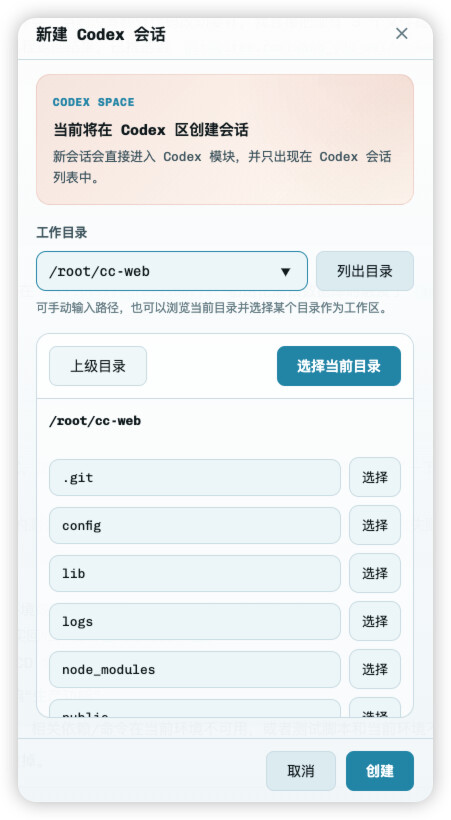Open the lib folder entry
The image size is (451, 820).
click(195, 574)
